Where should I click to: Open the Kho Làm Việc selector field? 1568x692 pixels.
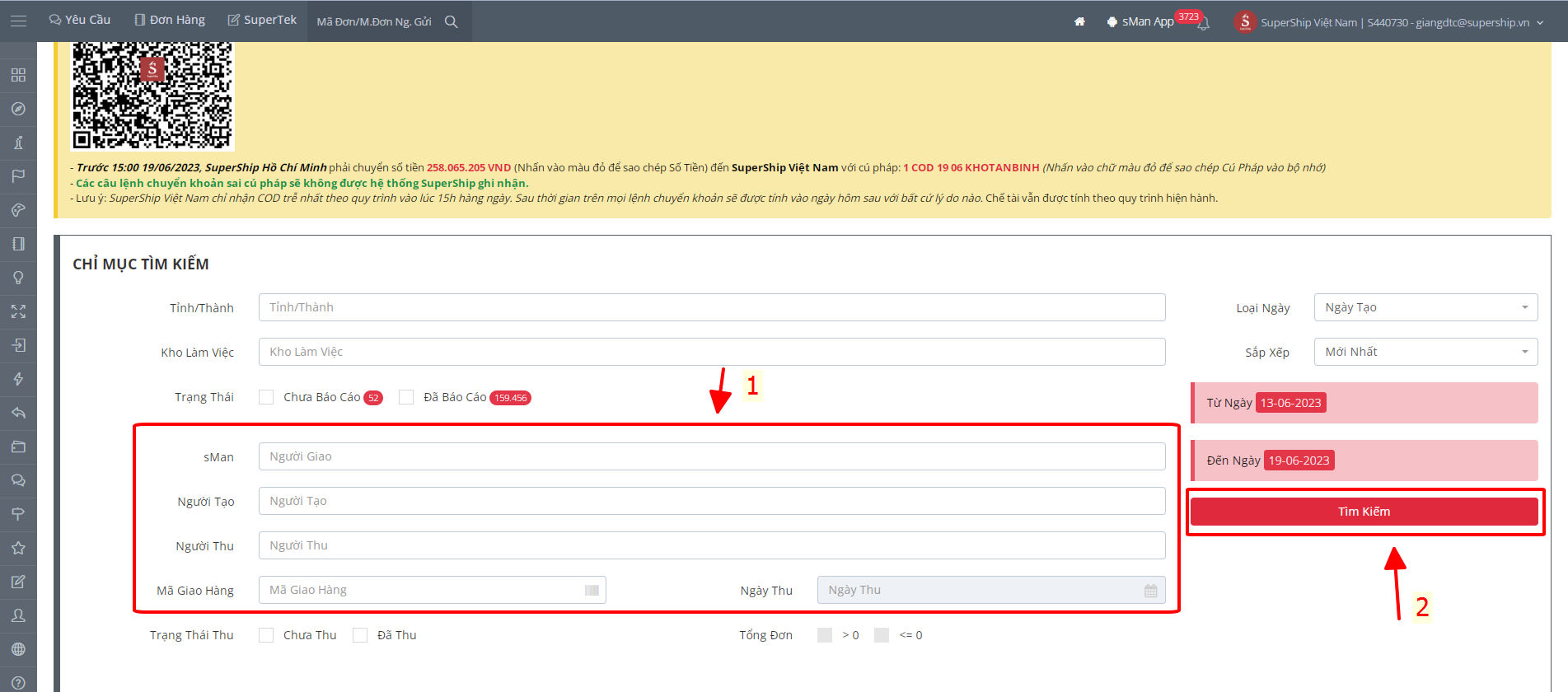712,352
